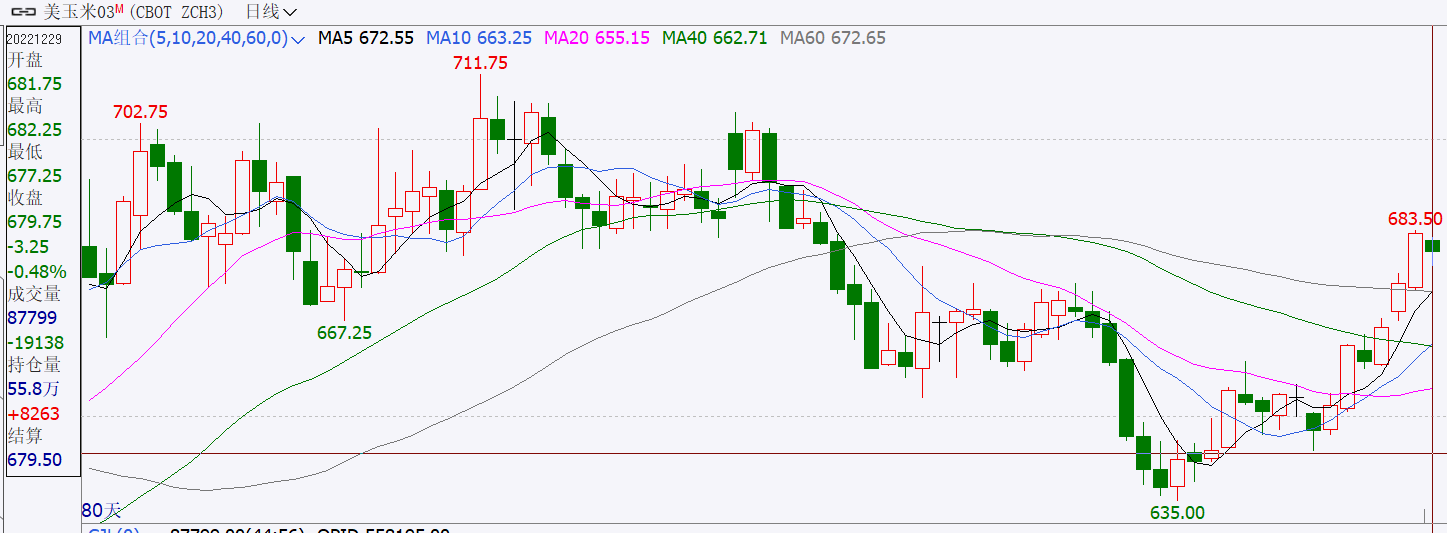This screenshot has width=1447, height=533.
Task: Click the last green candlestick below 683.50
Action: (1431, 246)
